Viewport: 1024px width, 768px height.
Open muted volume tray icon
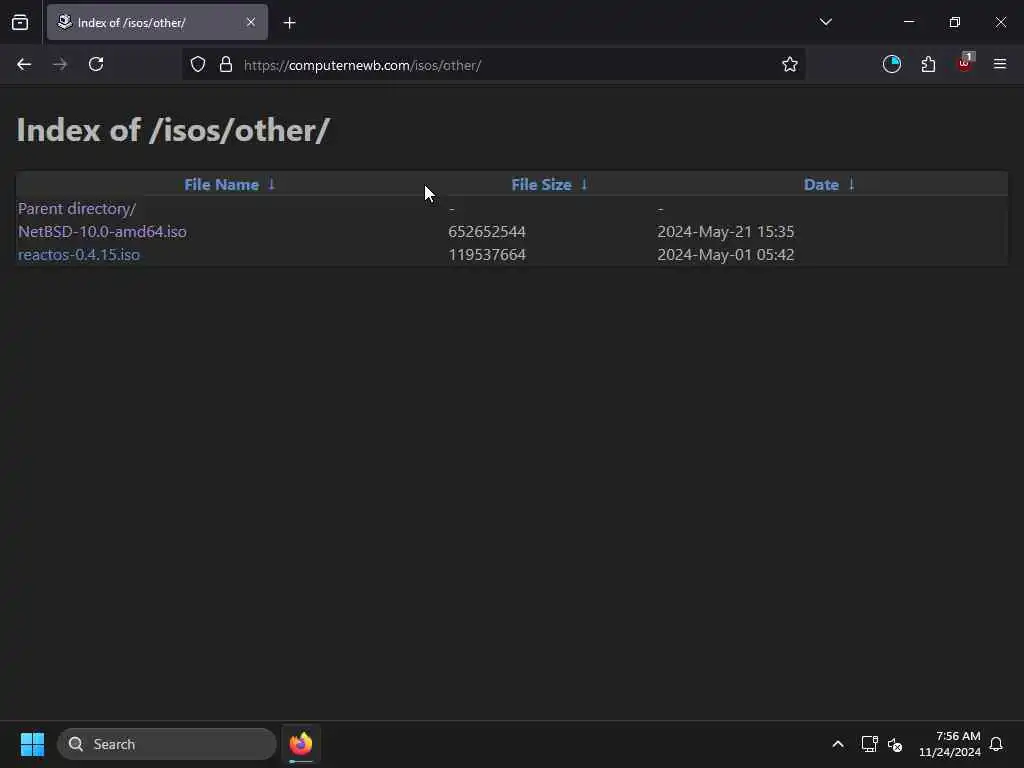click(895, 744)
